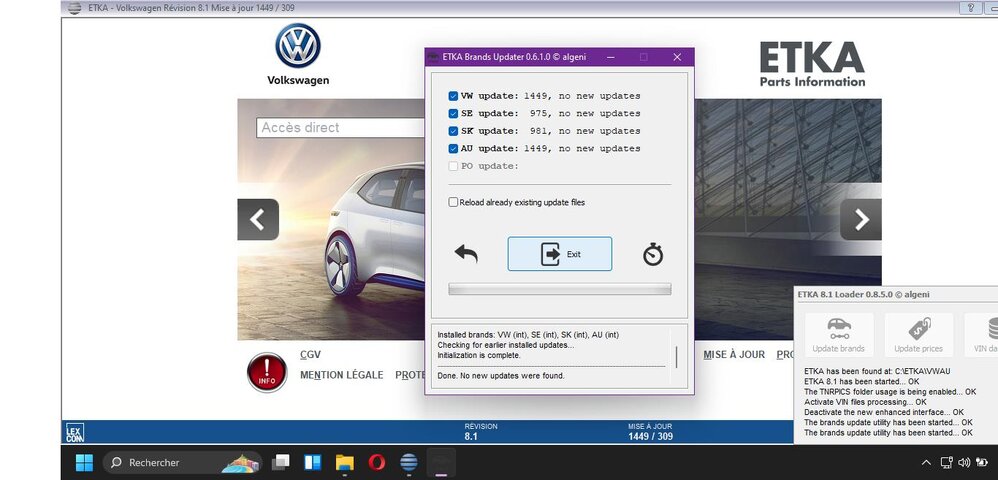Click the ETKA Parts Information logo
The image size is (998, 480).
pos(812,64)
